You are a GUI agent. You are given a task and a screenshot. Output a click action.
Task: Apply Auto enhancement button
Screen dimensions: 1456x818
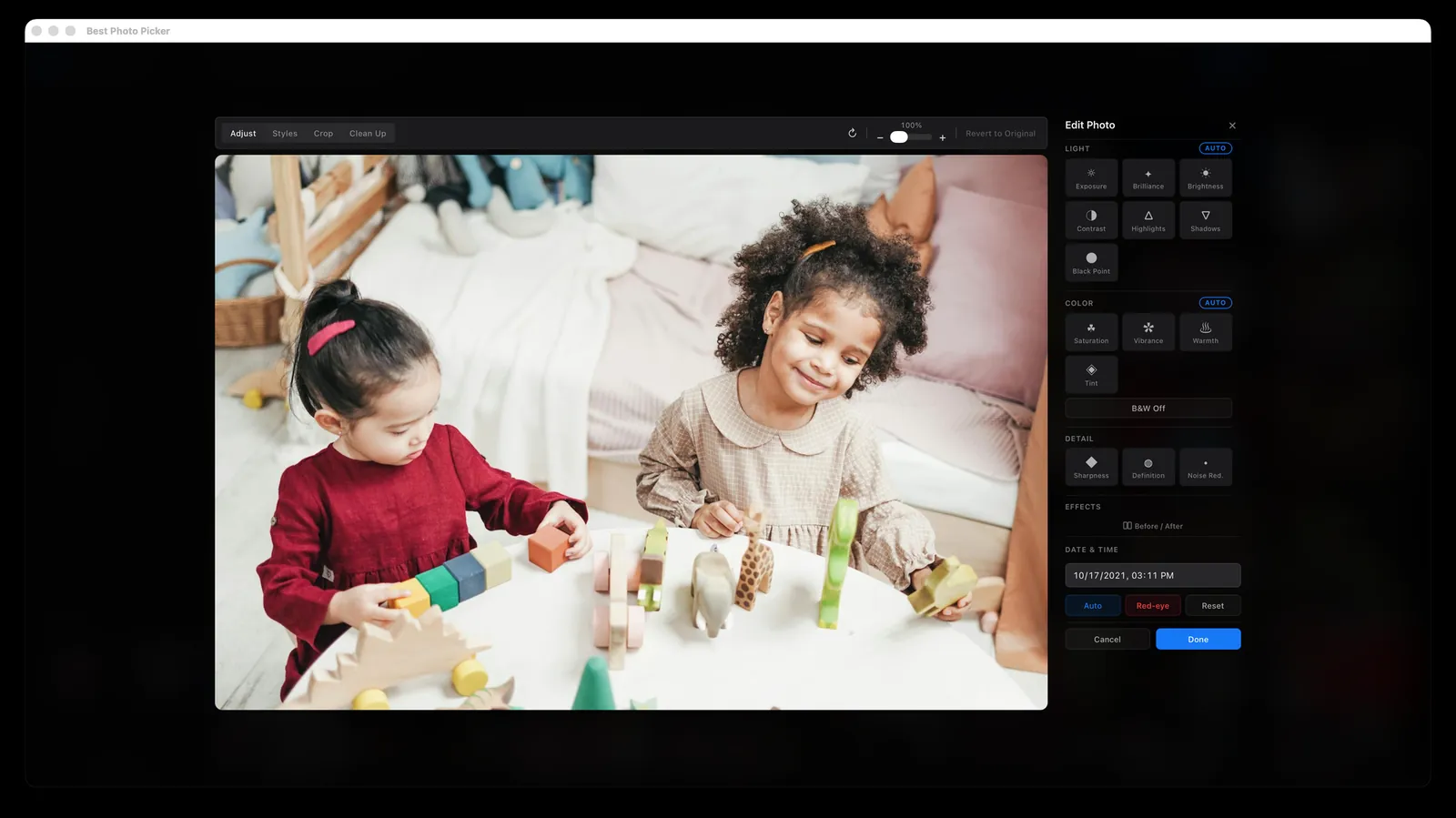(1093, 606)
